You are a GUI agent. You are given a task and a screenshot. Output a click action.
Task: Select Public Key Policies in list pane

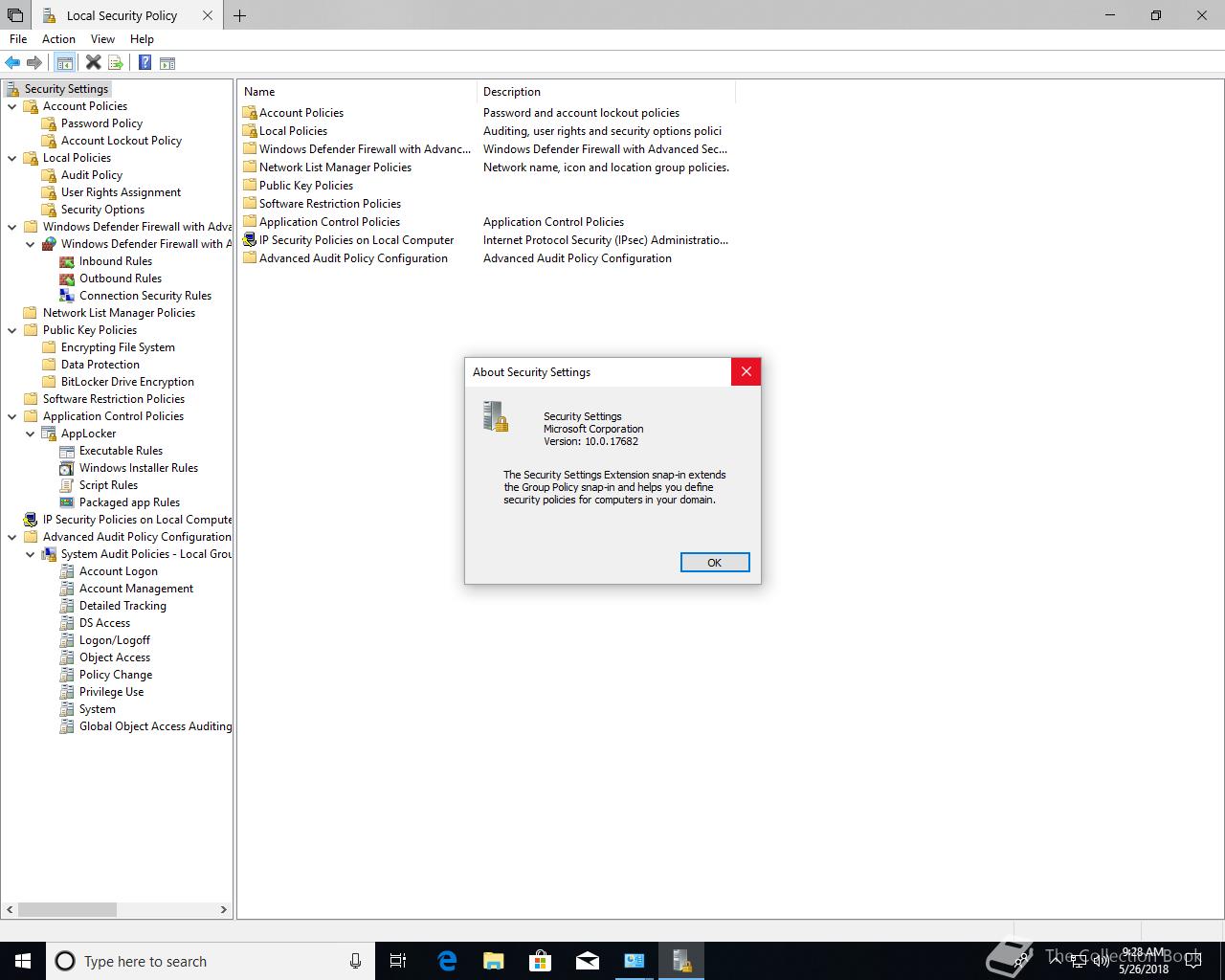pyautogui.click(x=306, y=186)
